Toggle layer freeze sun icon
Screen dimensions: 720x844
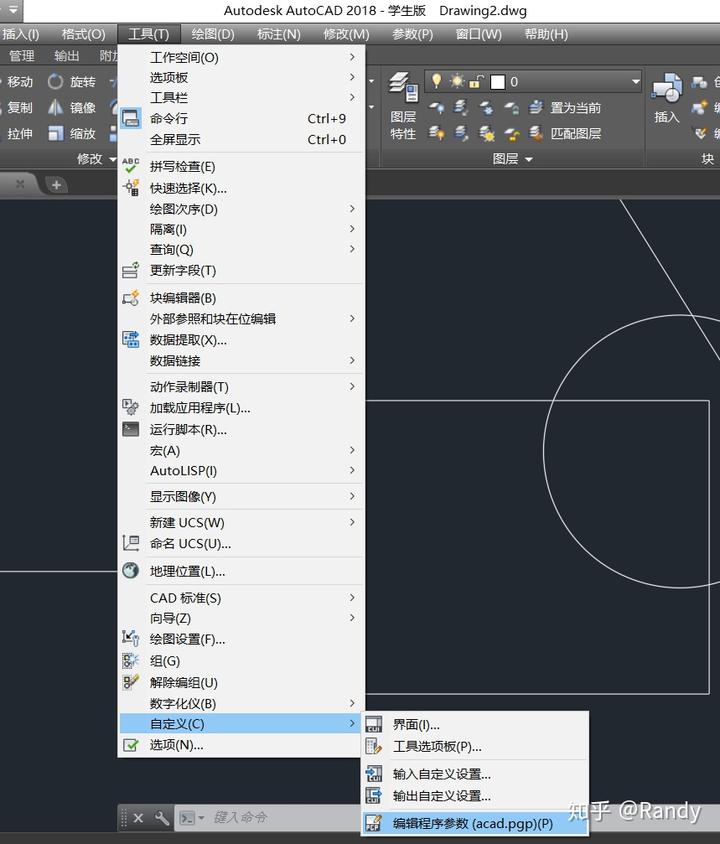[457, 81]
